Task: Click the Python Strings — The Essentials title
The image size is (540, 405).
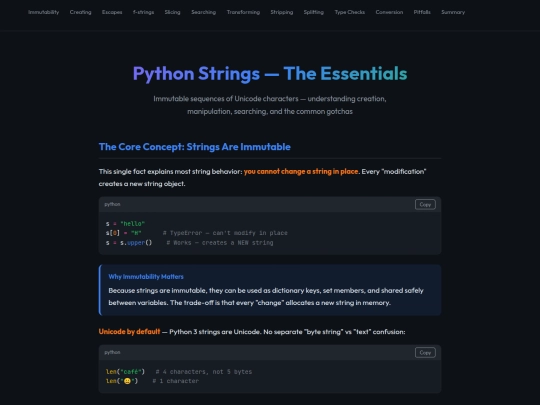Action: [x=270, y=74]
